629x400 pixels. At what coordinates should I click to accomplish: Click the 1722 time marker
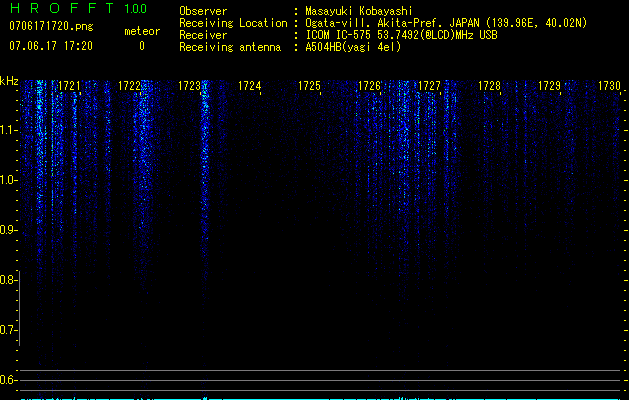(130, 86)
